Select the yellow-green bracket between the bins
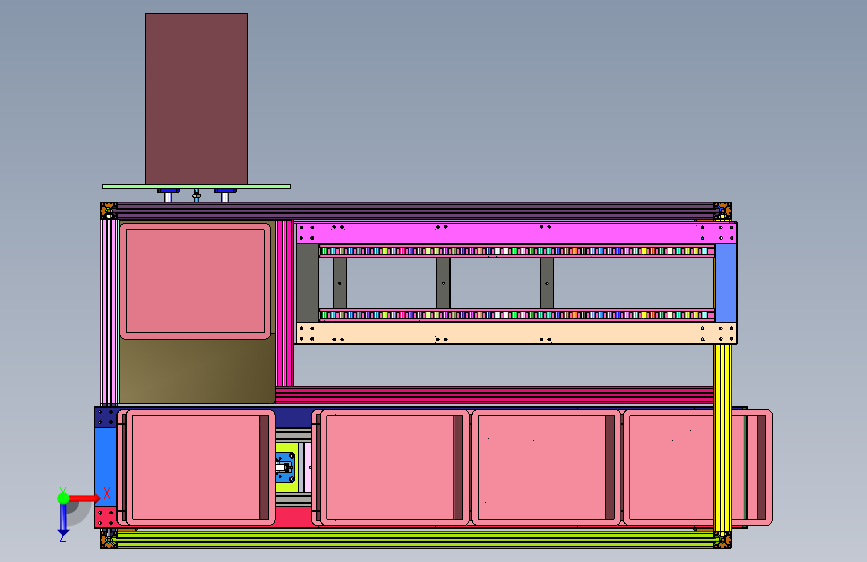 pos(286,467)
